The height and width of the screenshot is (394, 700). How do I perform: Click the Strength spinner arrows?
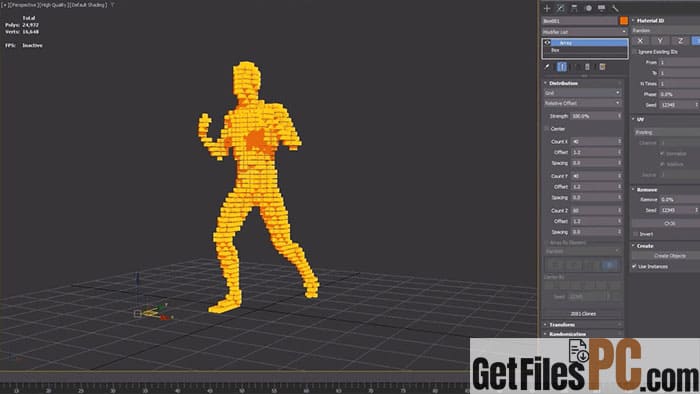[620, 116]
